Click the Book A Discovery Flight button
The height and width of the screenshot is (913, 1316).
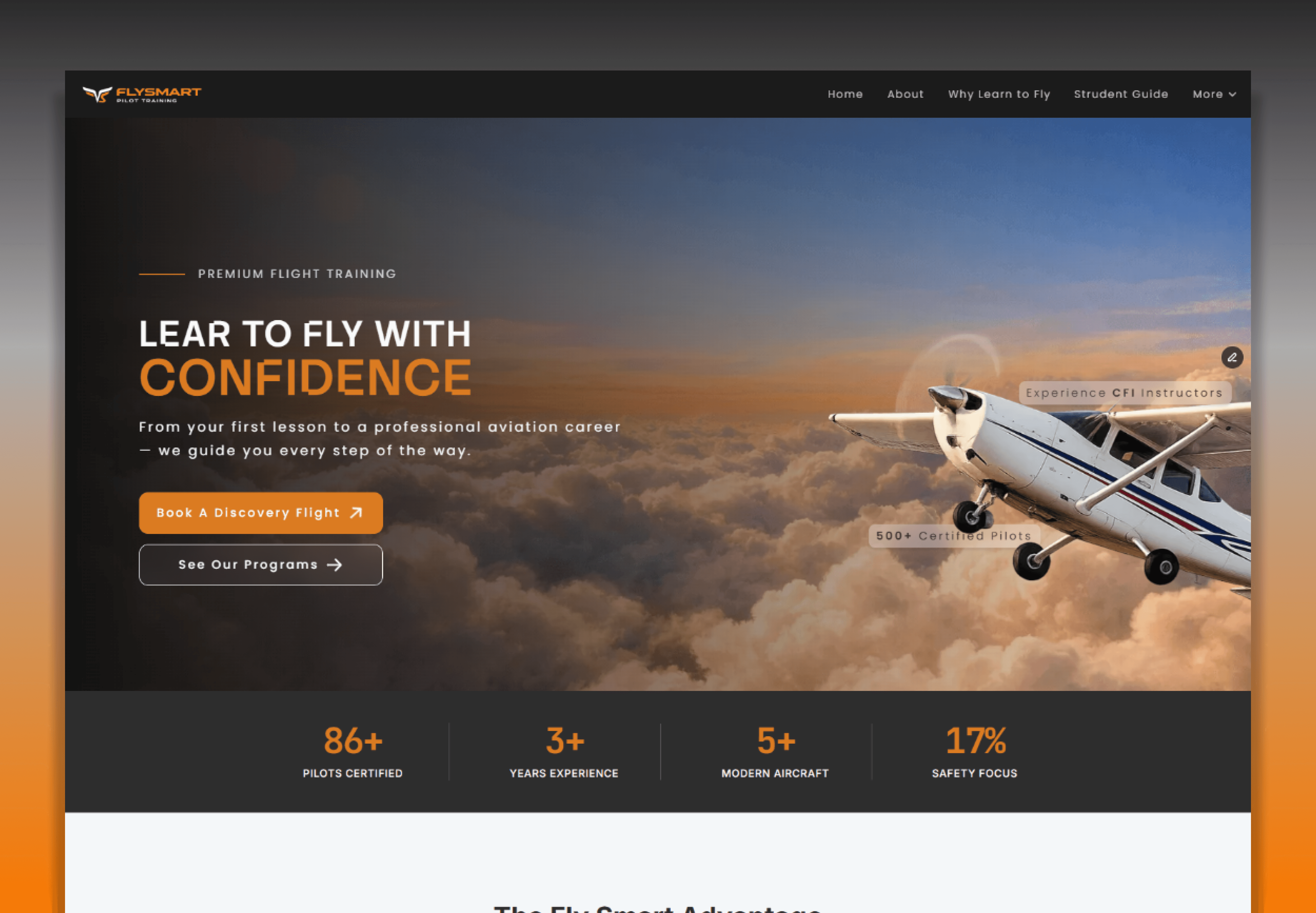pyautogui.click(x=261, y=513)
